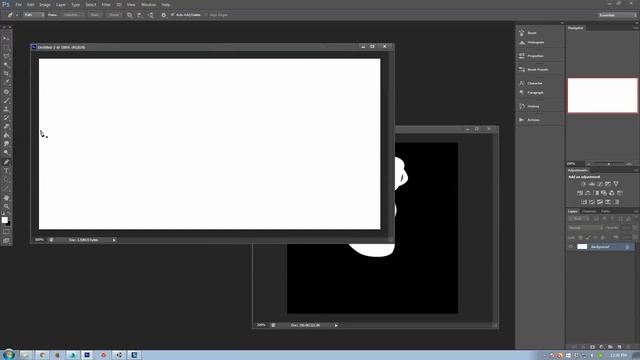Expand status bar arrow in Untitled window

click(x=114, y=240)
